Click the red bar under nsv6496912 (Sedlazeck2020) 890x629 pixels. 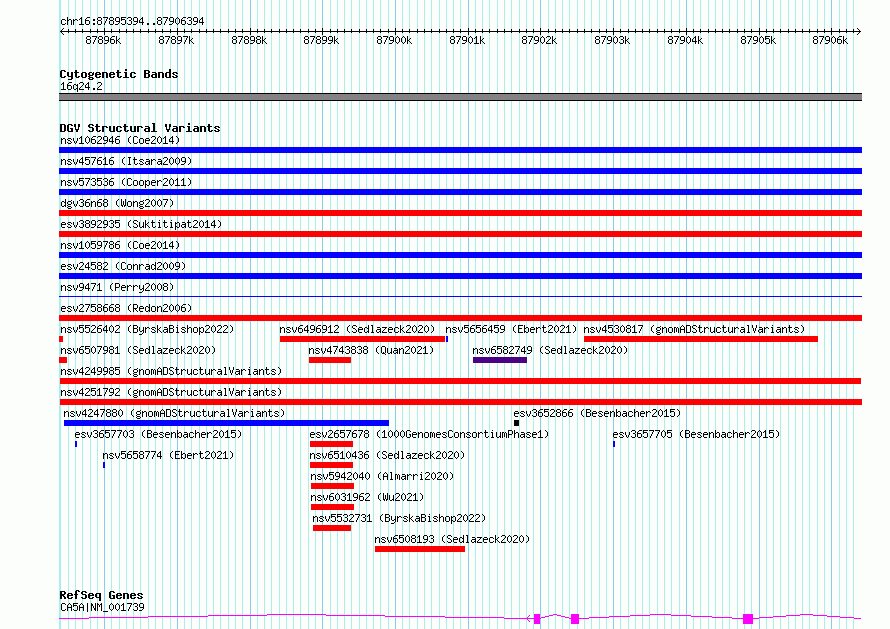[362, 339]
